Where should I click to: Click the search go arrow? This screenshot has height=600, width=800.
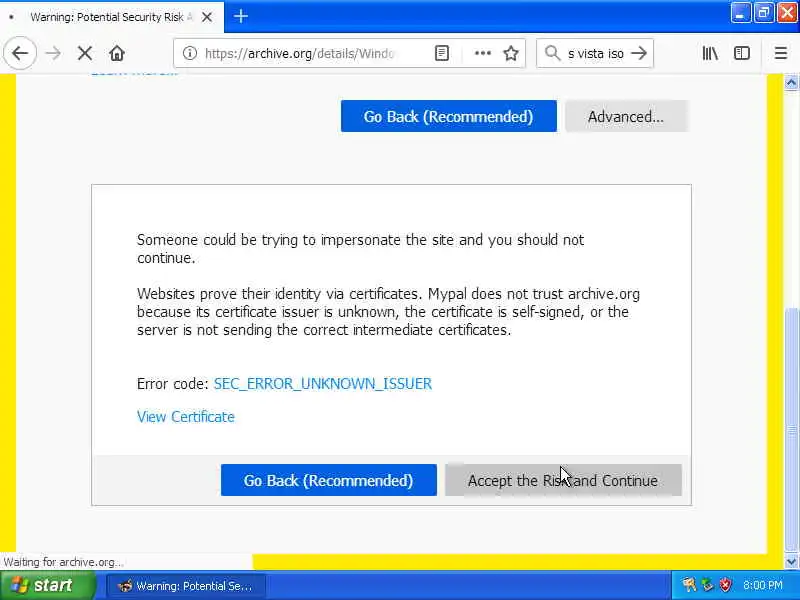tap(638, 53)
